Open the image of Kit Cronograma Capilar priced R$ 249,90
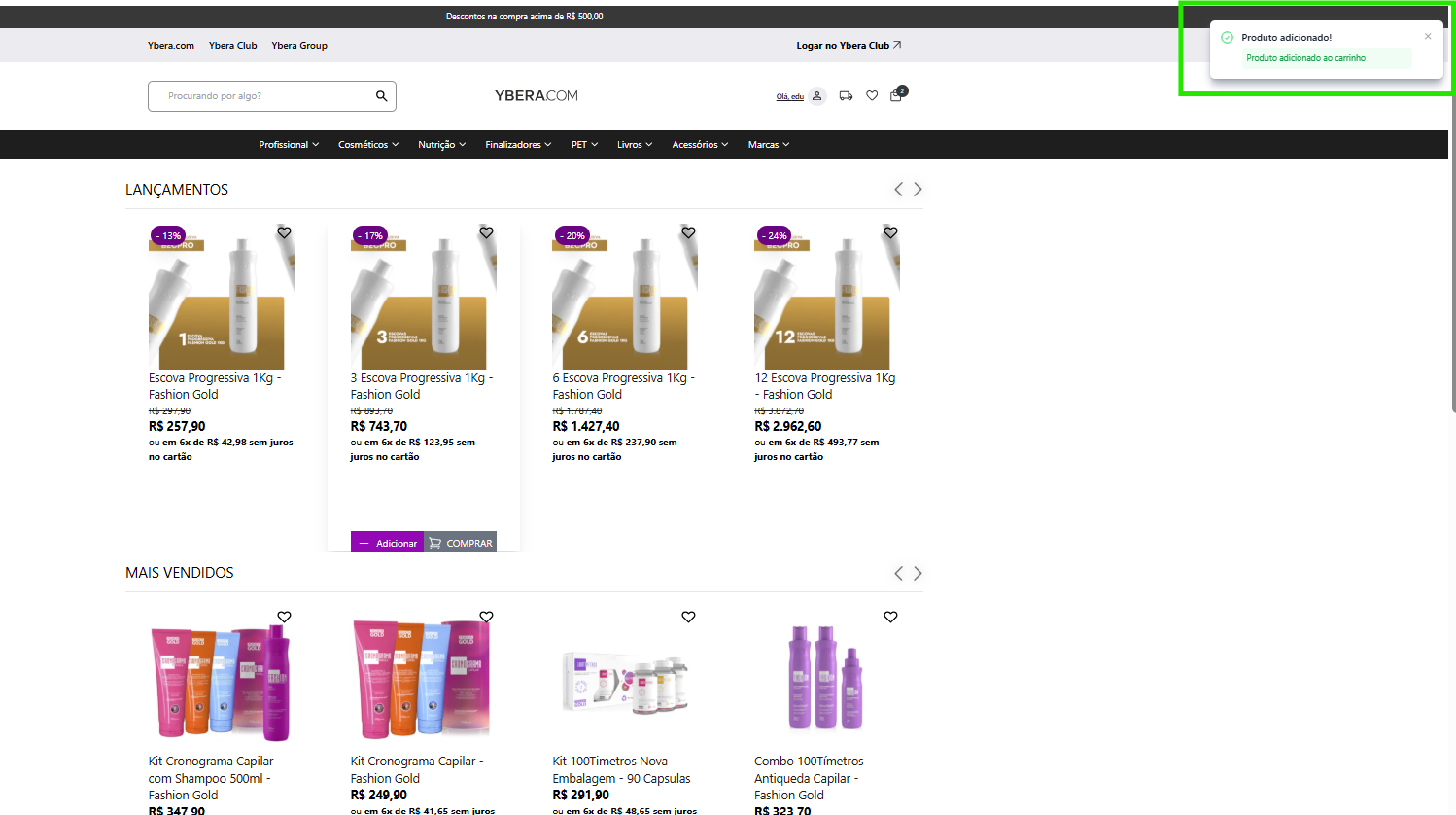The width and height of the screenshot is (1456, 815). tap(424, 682)
